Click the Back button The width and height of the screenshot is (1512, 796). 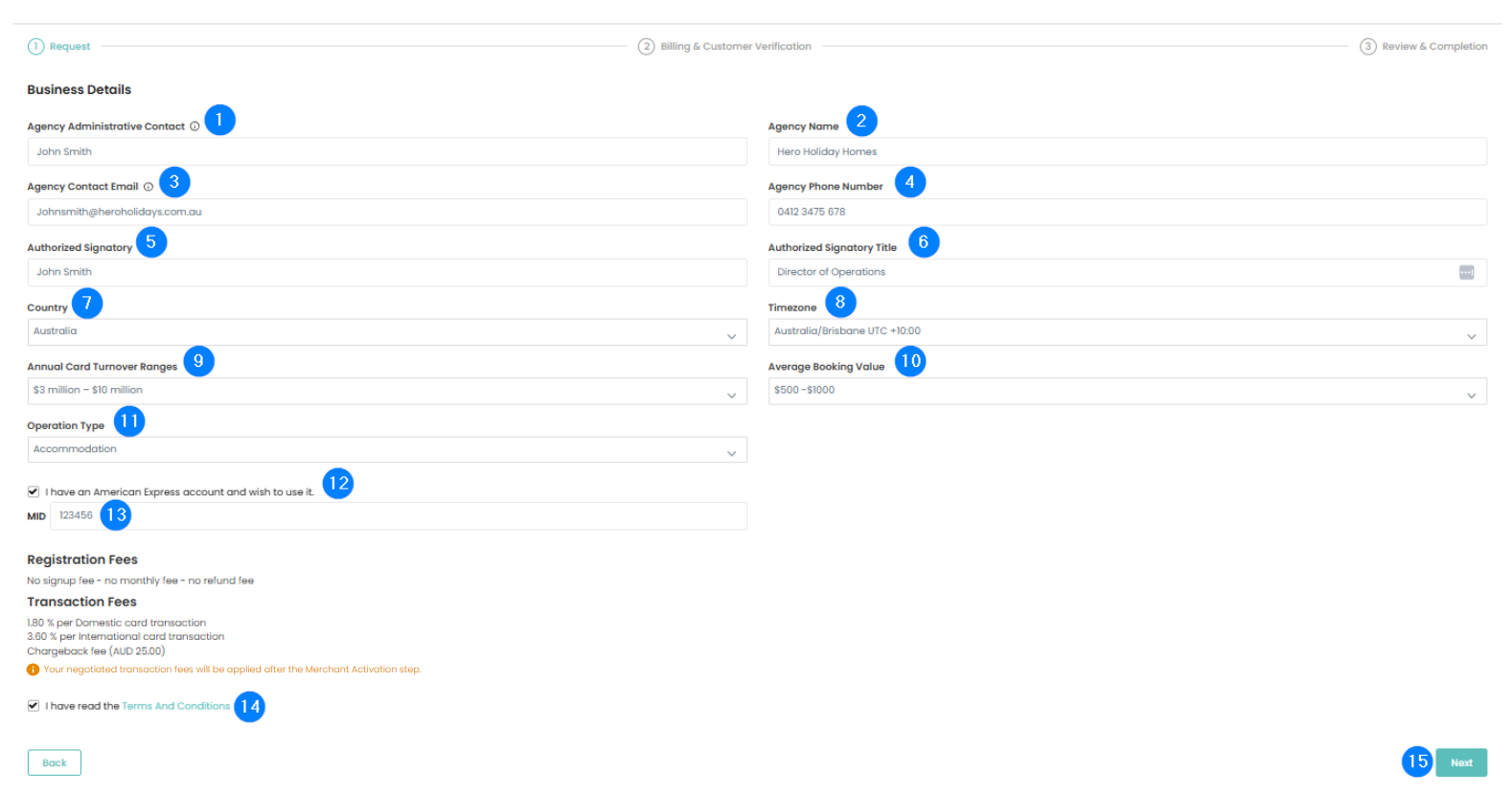(x=55, y=762)
